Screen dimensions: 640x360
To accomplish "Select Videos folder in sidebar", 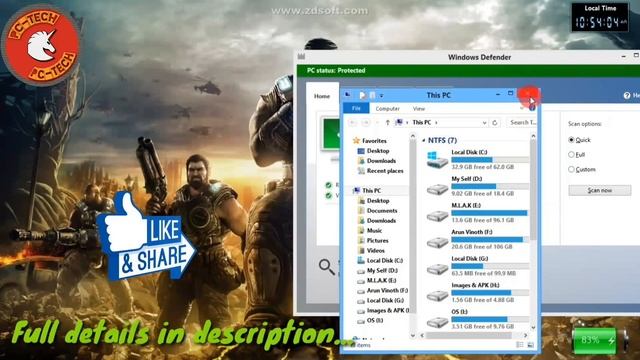I will click(x=375, y=251).
